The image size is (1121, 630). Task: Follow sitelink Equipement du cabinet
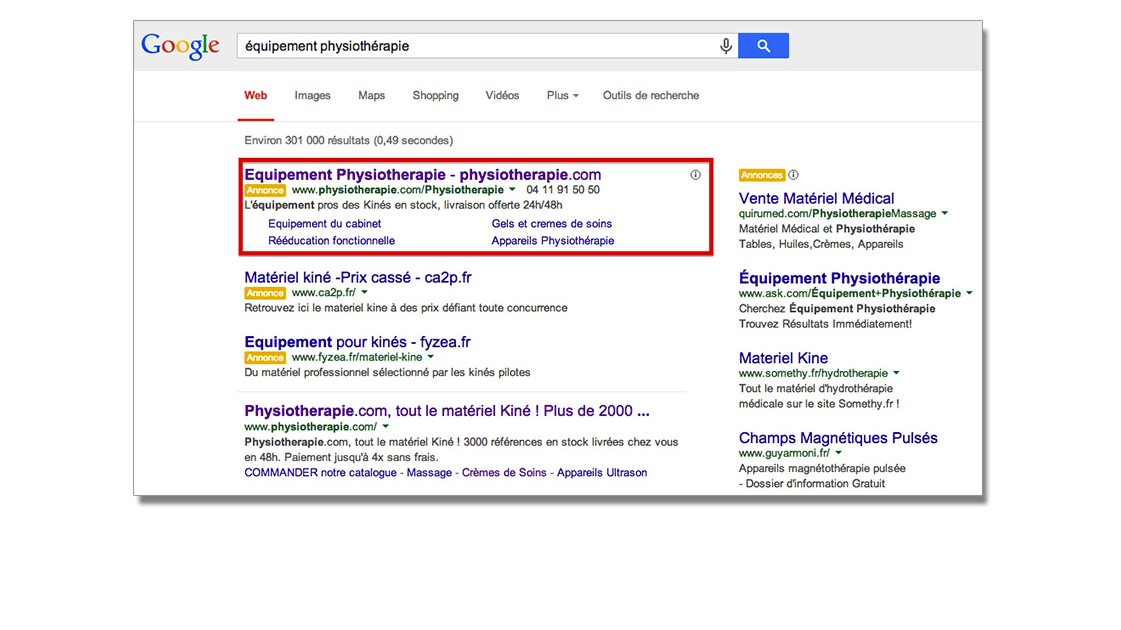325,224
